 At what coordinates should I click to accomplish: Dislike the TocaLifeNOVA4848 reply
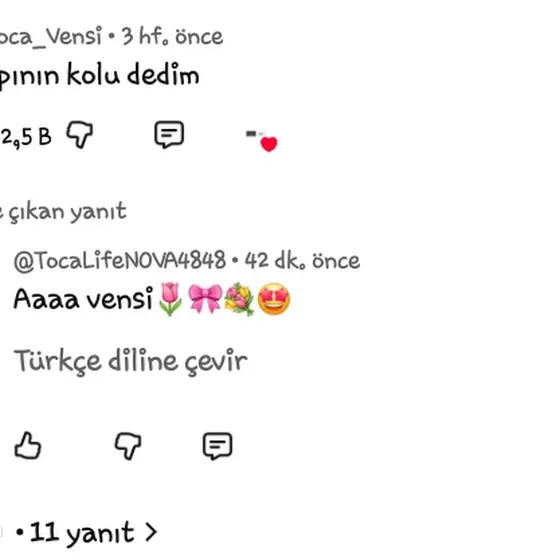(128, 446)
